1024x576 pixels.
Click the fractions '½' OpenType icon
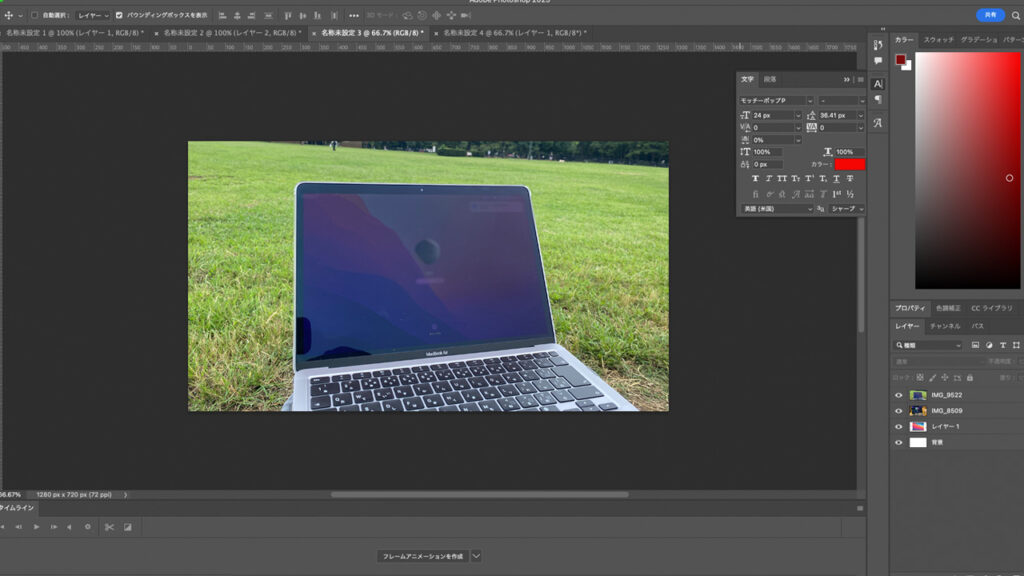coord(850,194)
